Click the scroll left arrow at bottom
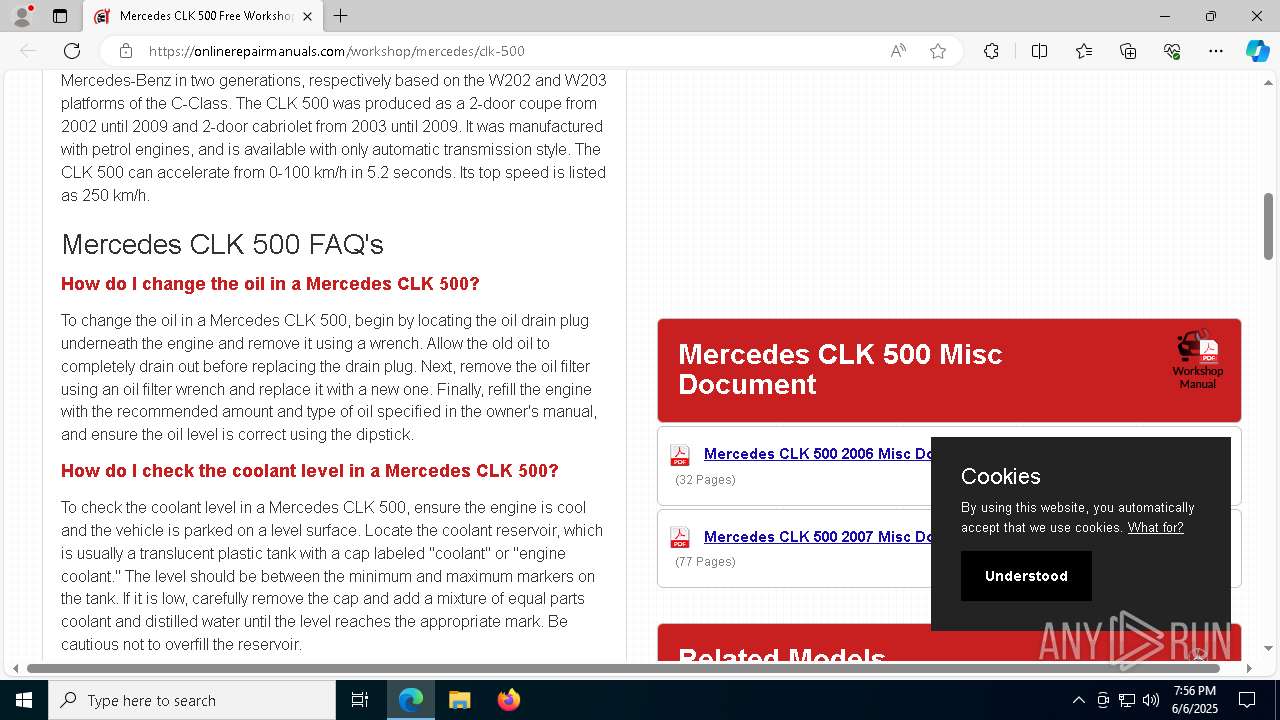This screenshot has height=720, width=1280. pos(15,668)
